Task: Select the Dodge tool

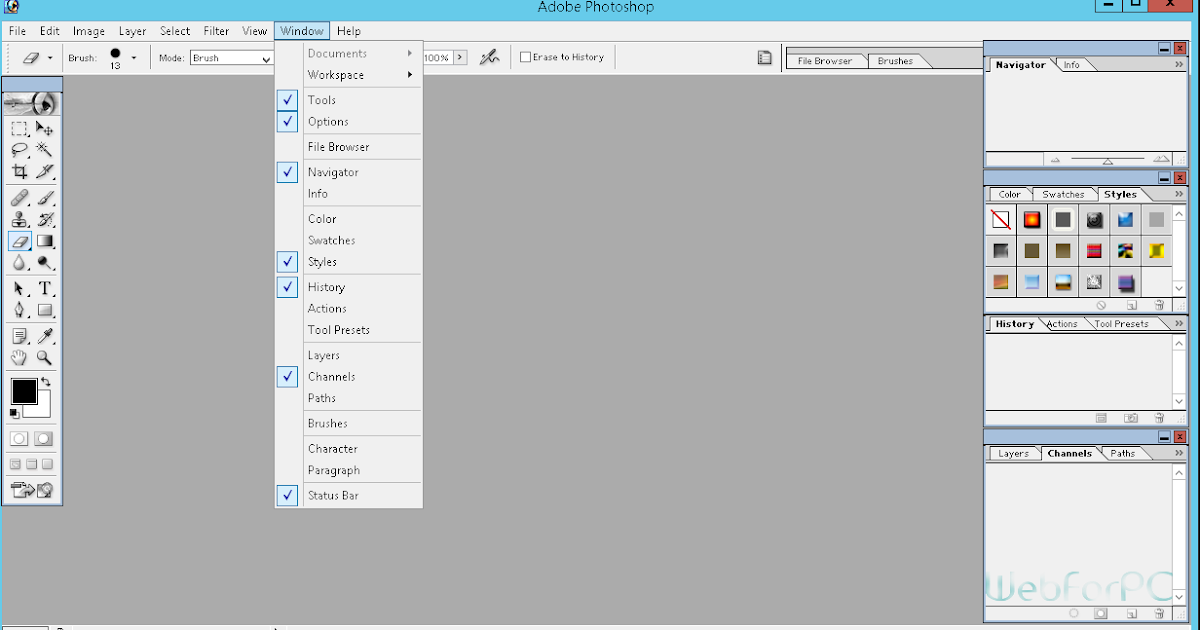Action: (45, 263)
